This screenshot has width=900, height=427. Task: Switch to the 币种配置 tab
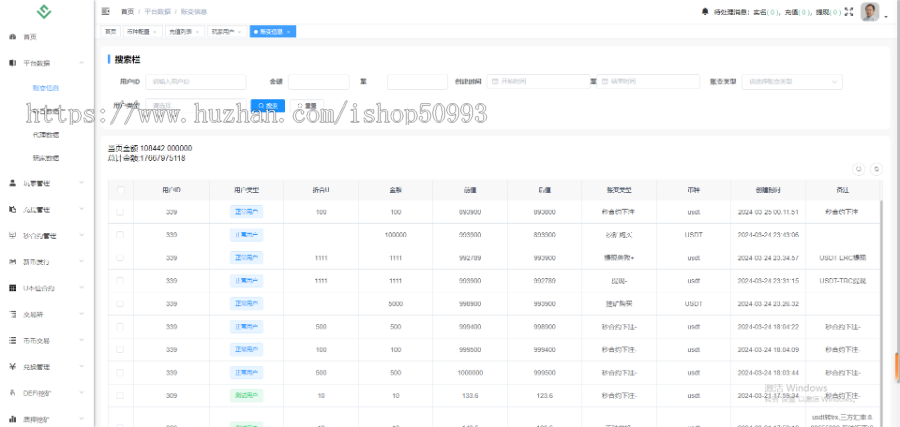[x=143, y=32]
